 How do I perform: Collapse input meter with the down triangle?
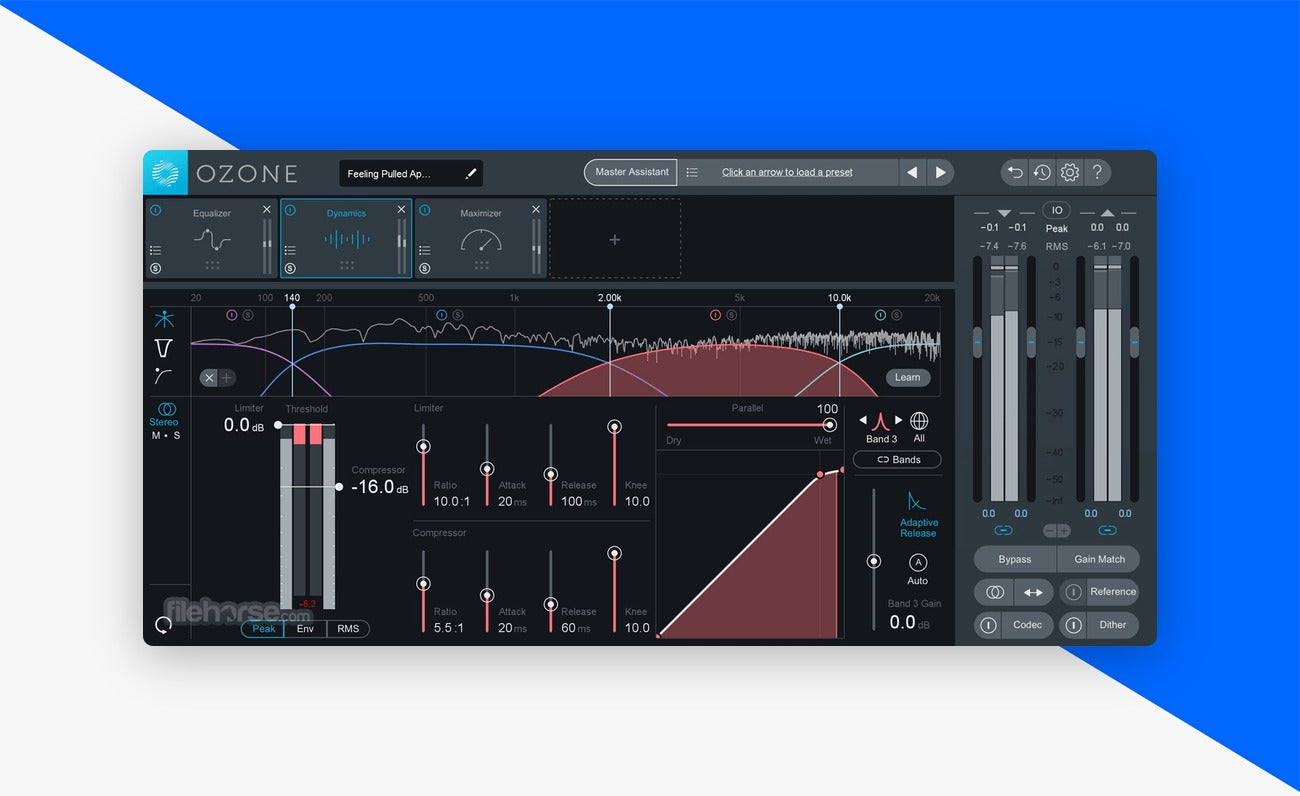pyautogui.click(x=1004, y=213)
